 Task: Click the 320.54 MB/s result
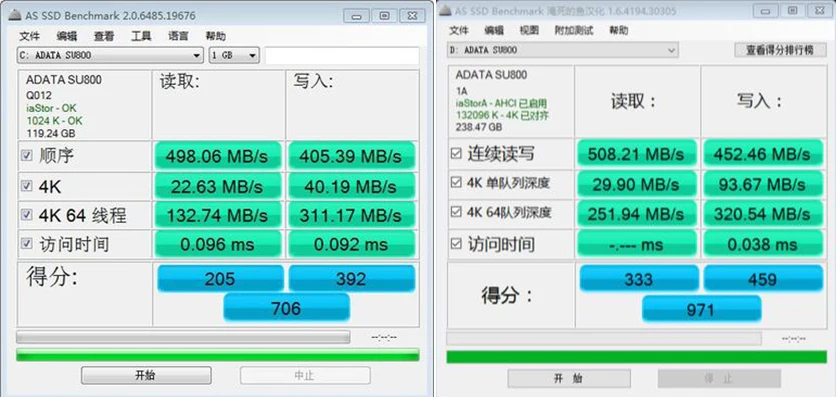pos(762,213)
